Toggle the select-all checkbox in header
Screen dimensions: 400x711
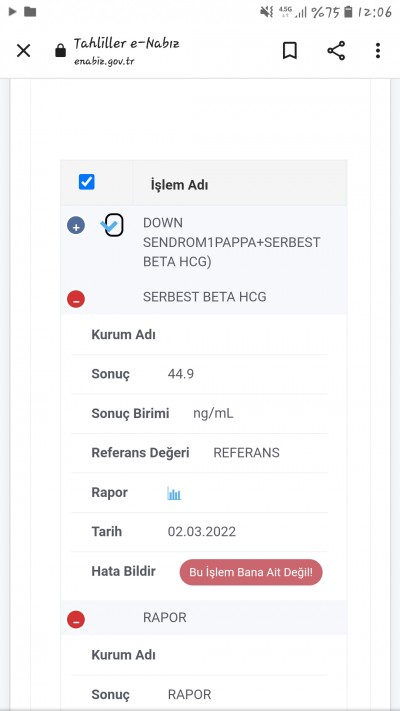pyautogui.click(x=87, y=182)
